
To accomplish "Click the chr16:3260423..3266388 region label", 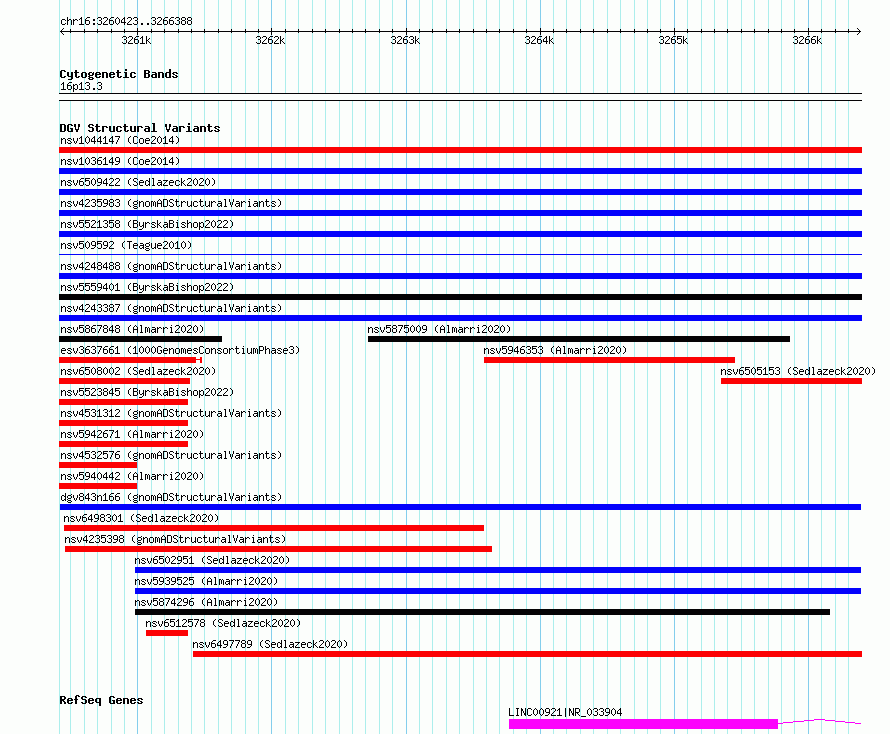I will point(126,21).
